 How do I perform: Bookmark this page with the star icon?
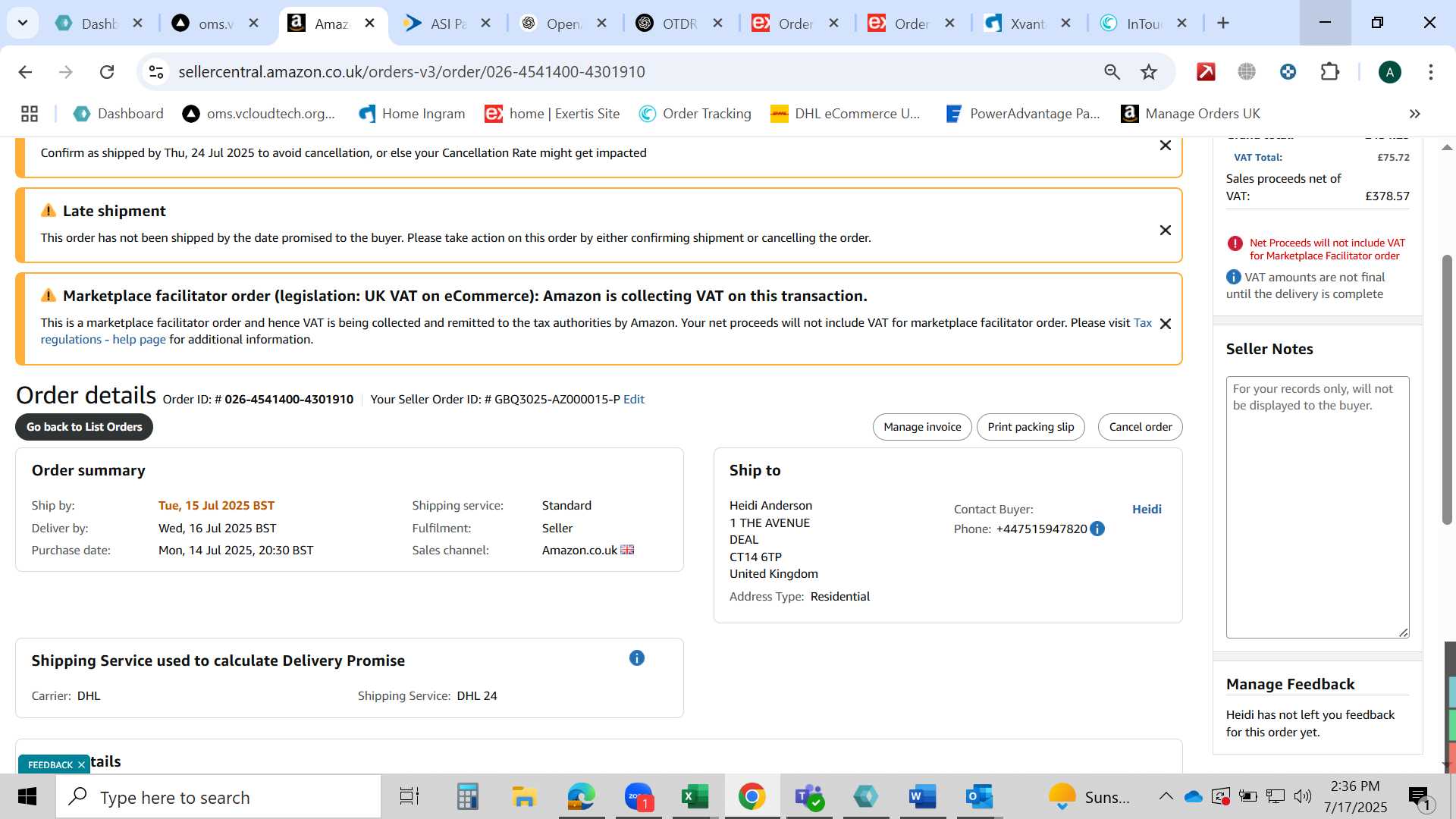coord(1149,72)
